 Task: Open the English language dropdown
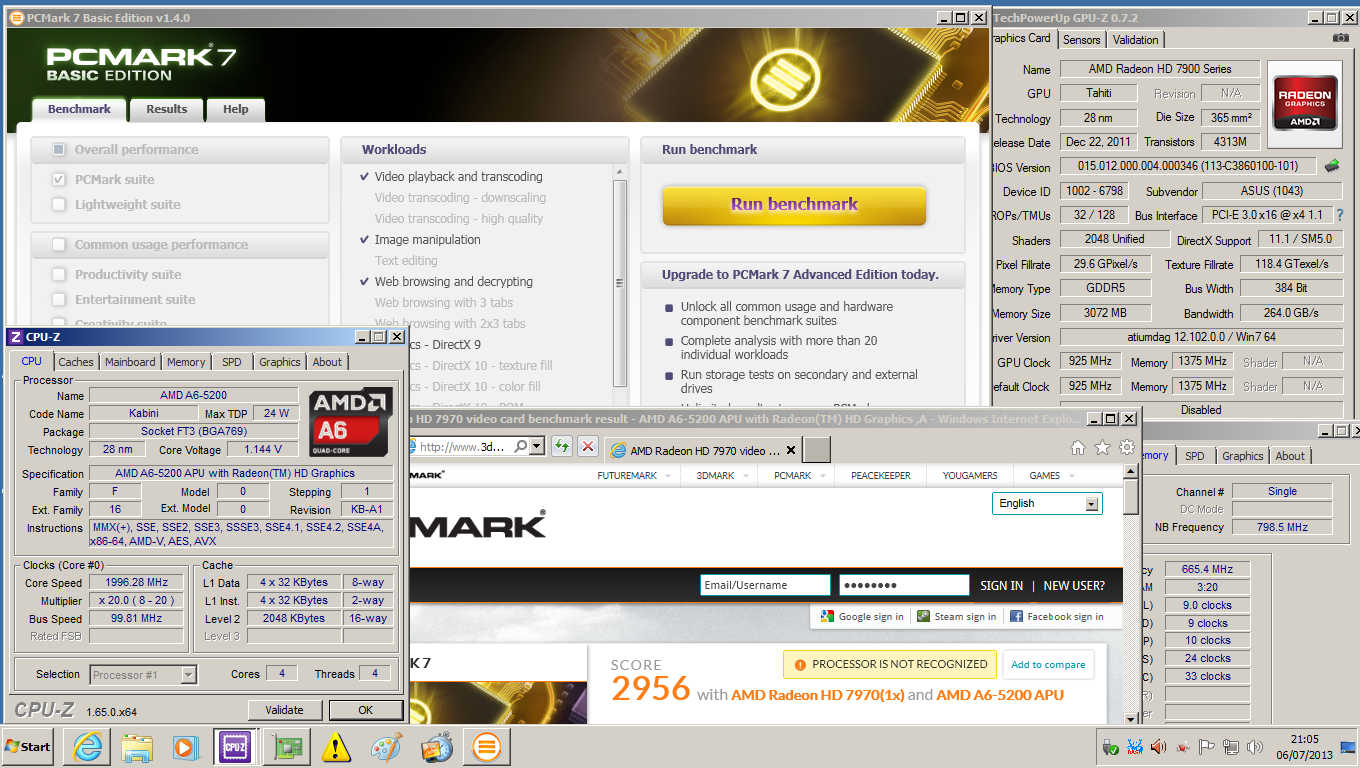[1047, 503]
